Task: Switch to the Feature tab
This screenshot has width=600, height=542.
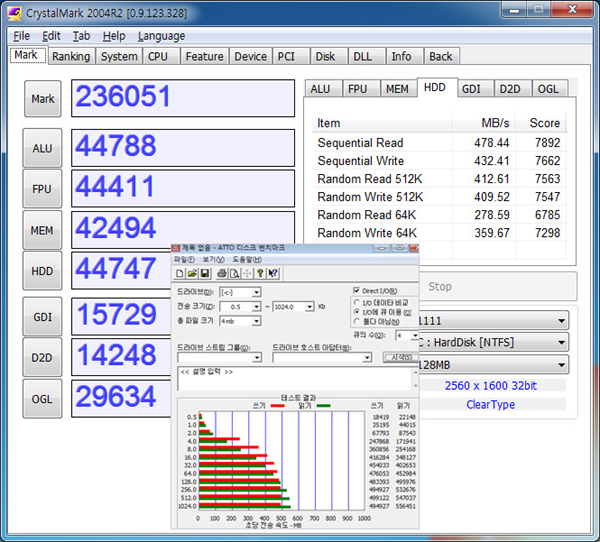Action: click(x=204, y=56)
